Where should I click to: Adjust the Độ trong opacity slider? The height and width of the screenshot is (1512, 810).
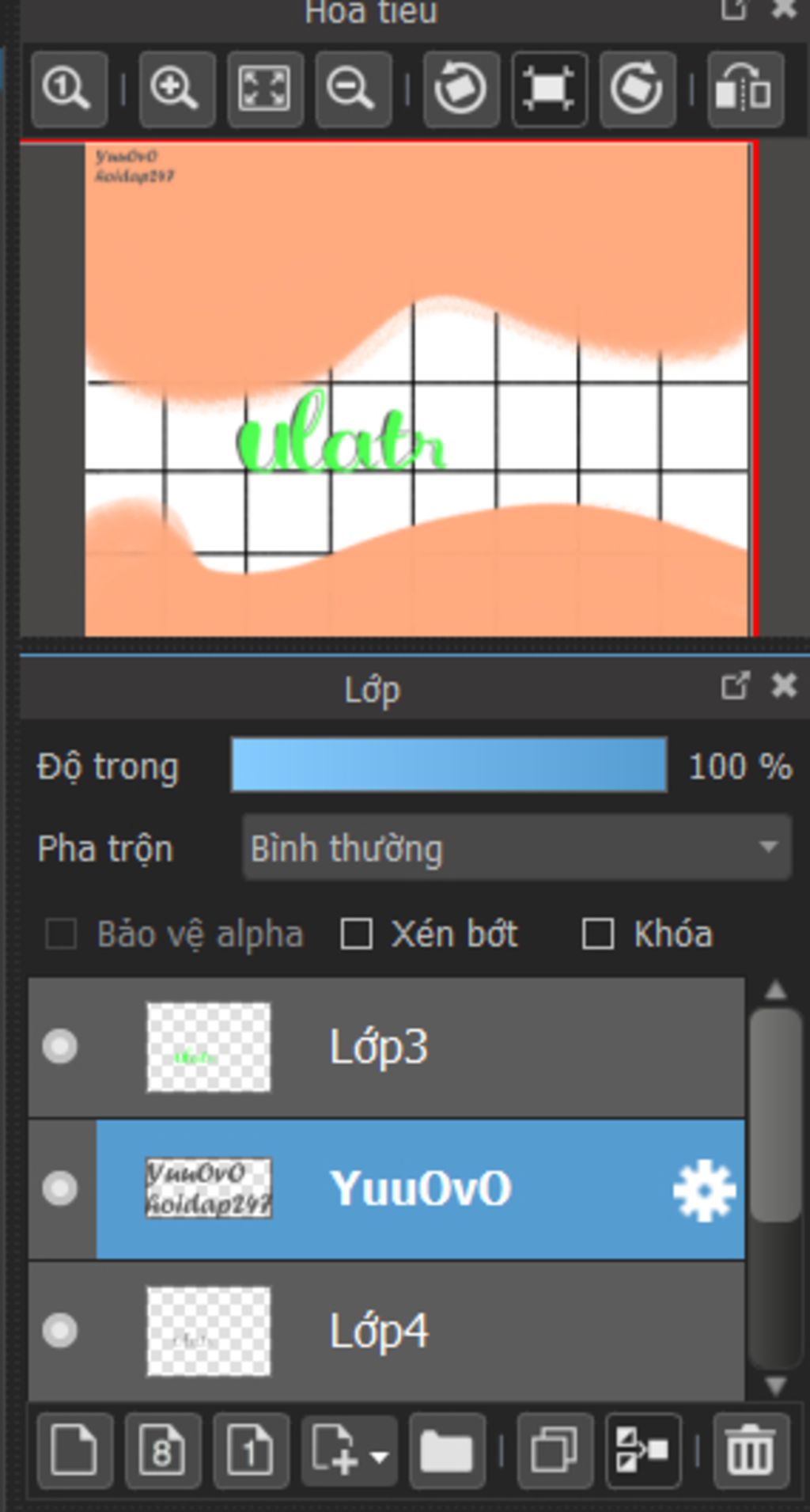(x=449, y=765)
